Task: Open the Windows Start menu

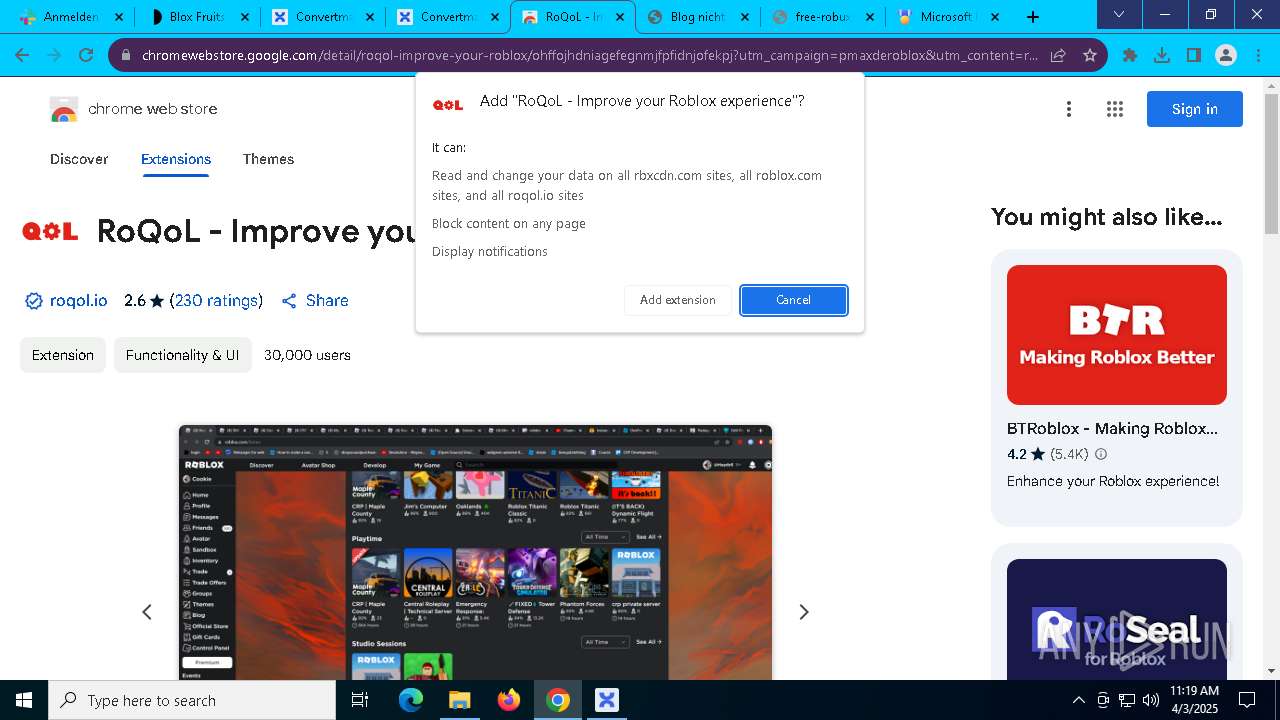Action: pyautogui.click(x=24, y=700)
